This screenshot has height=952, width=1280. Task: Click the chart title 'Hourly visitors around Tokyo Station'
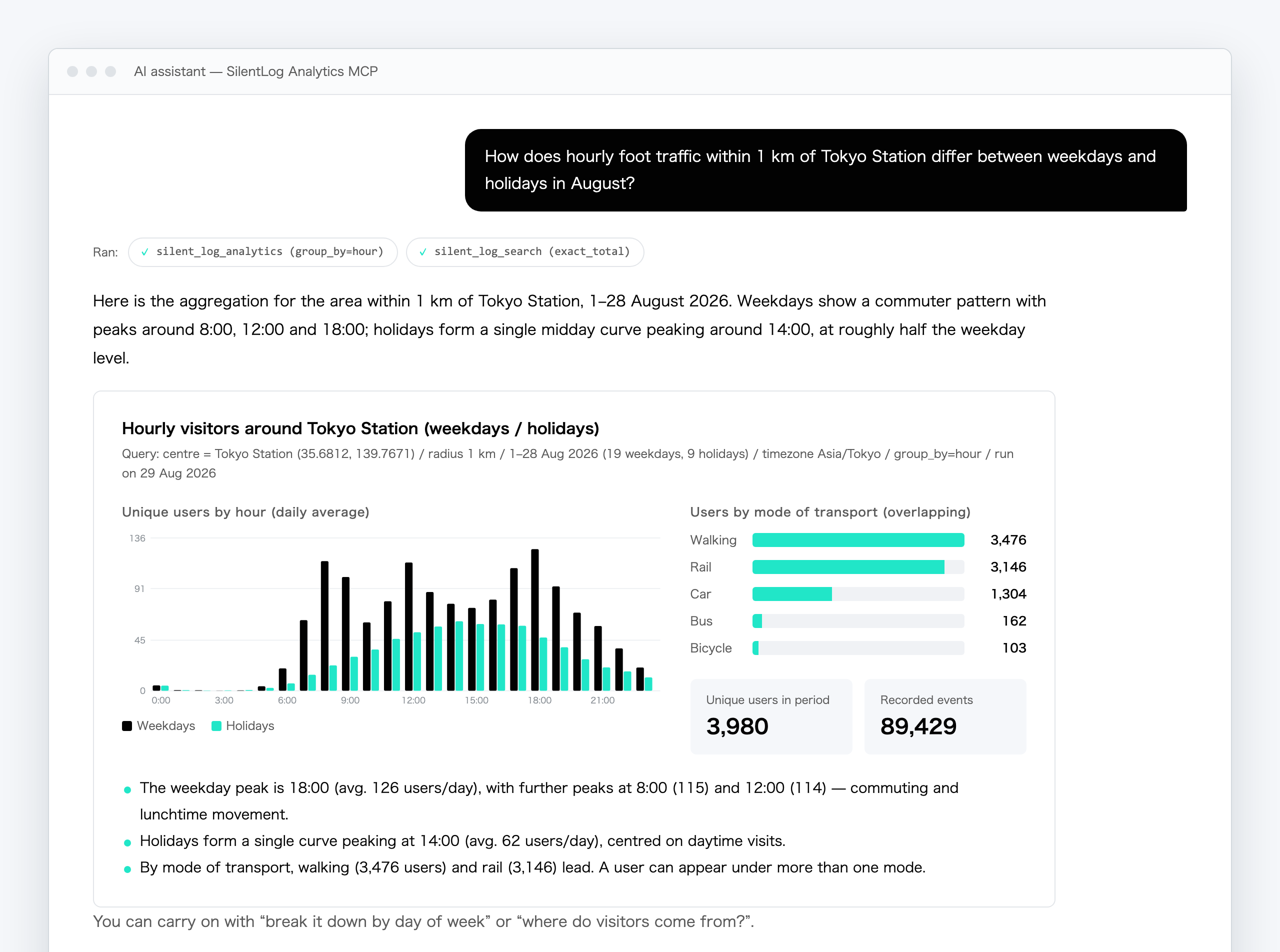361,428
